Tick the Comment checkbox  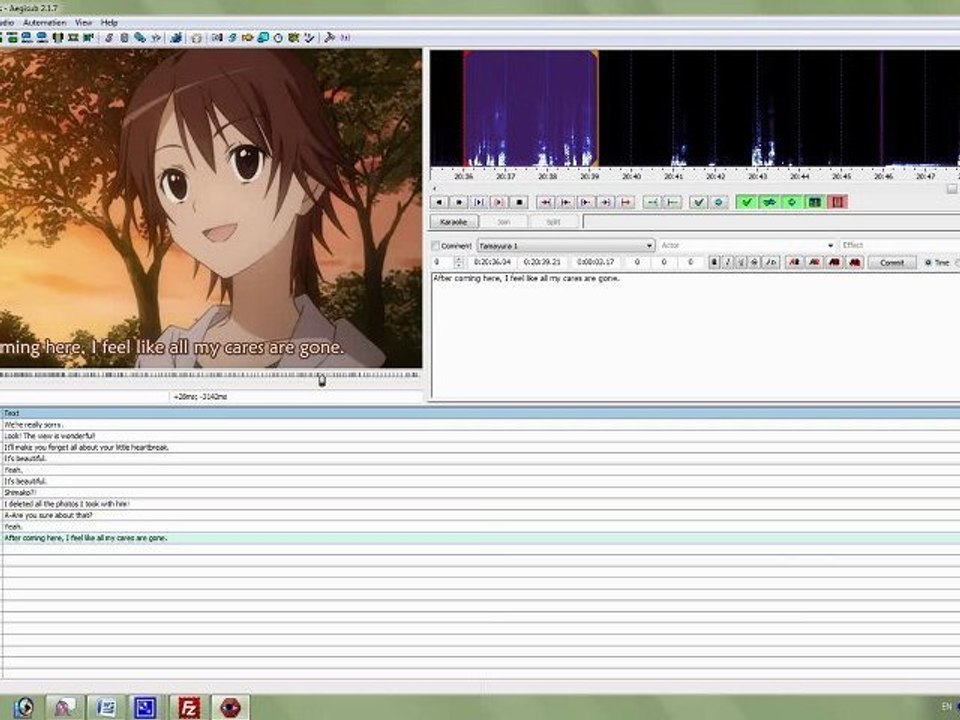click(x=436, y=246)
